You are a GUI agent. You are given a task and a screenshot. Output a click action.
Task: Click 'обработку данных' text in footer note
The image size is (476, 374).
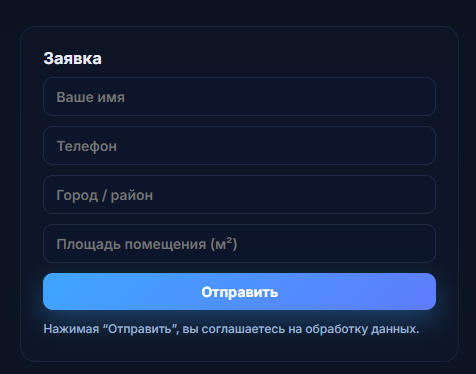(x=362, y=329)
